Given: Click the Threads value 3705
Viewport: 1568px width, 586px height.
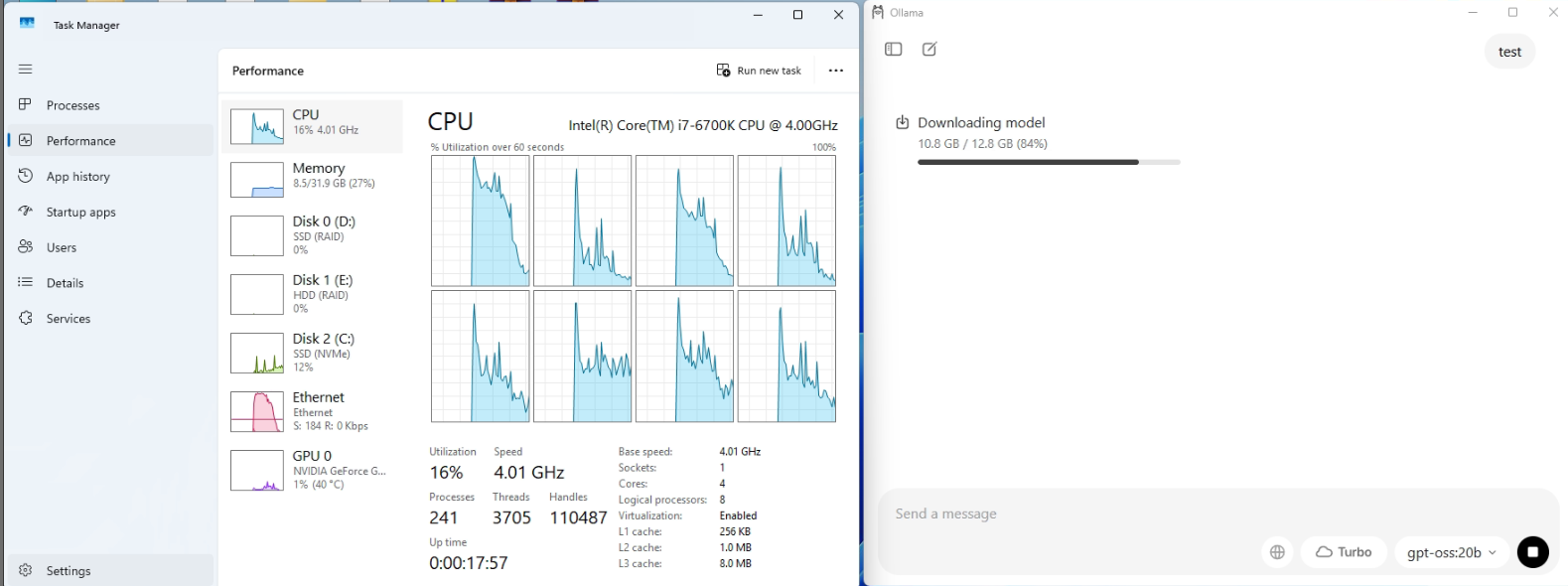Looking at the screenshot, I should tap(511, 517).
